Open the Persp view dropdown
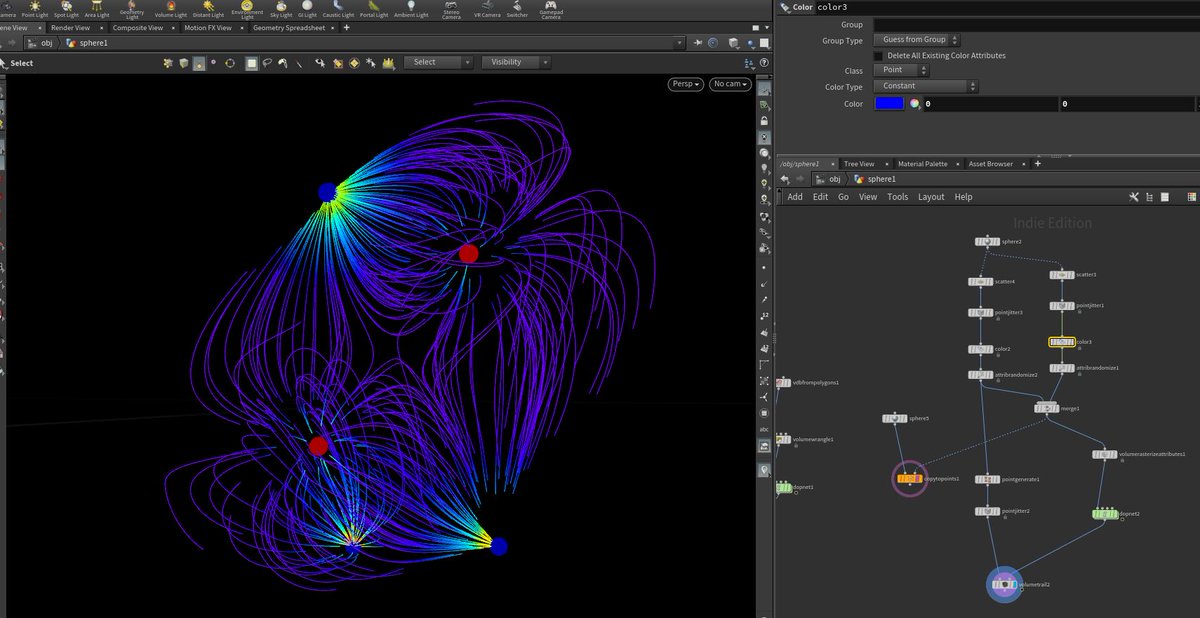 pyautogui.click(x=686, y=84)
